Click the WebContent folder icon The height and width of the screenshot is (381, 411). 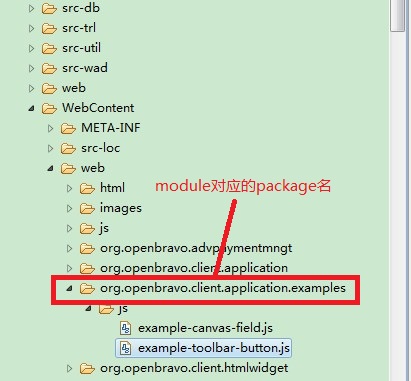click(49, 108)
